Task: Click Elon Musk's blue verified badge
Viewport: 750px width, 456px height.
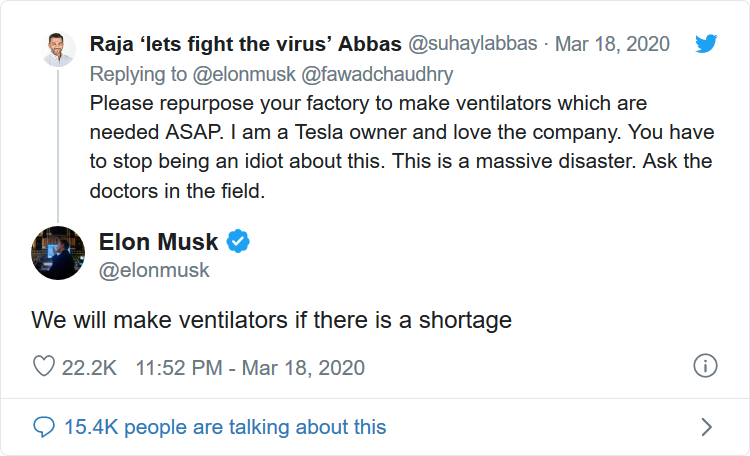Action: click(238, 241)
